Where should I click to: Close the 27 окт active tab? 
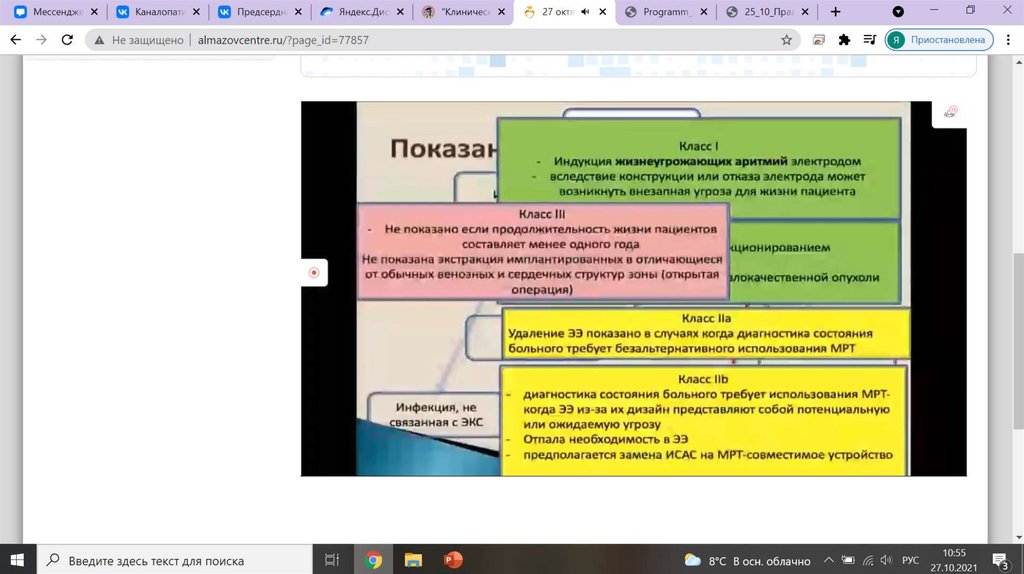pyautogui.click(x=603, y=12)
